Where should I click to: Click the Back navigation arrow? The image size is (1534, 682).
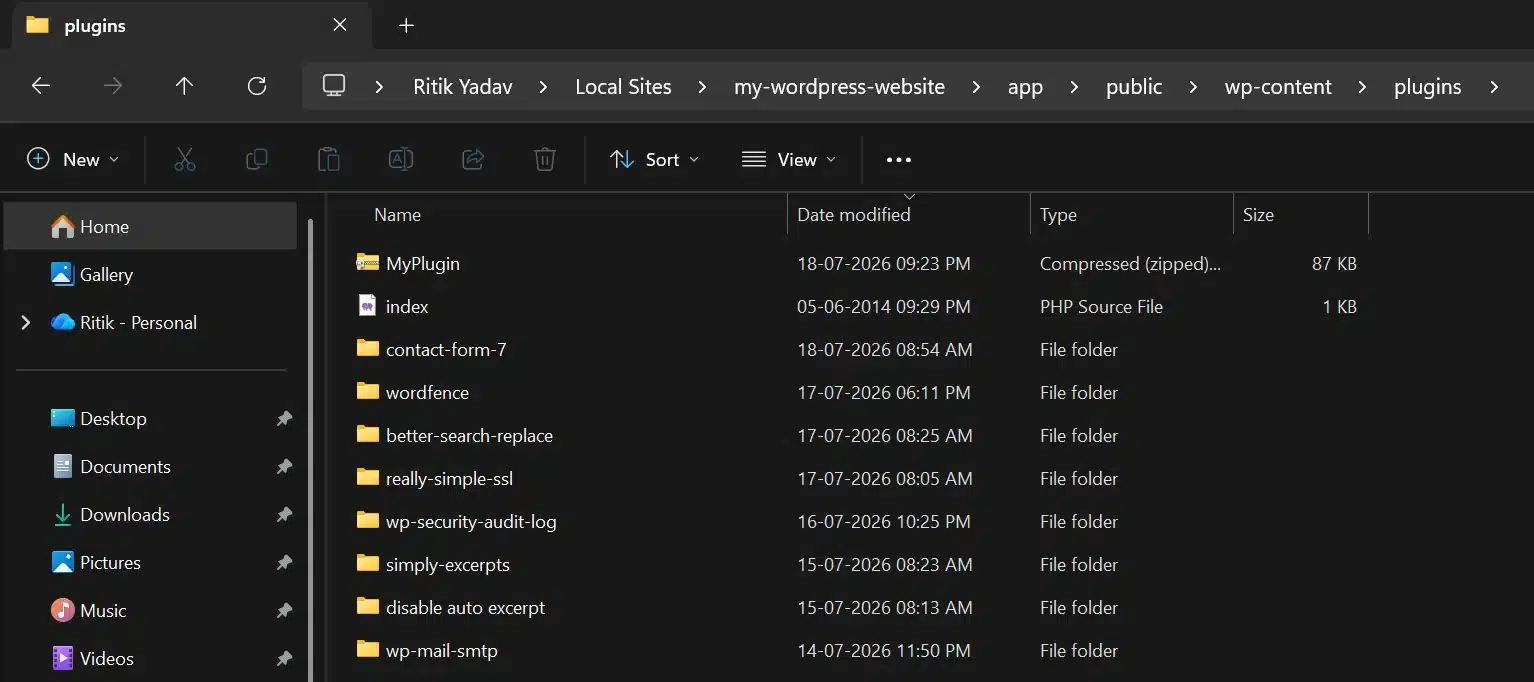pos(41,86)
